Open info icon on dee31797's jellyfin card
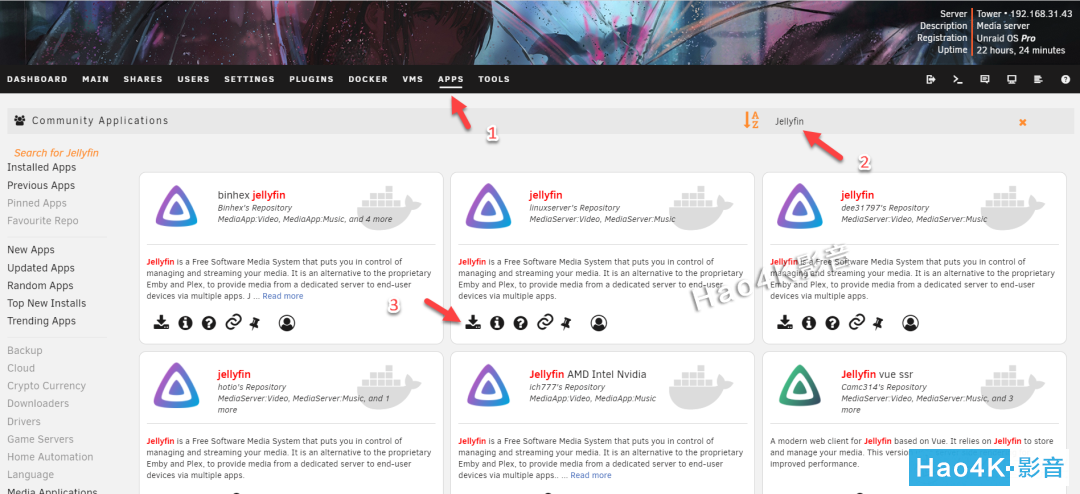This screenshot has height=494, width=1080. 809,322
